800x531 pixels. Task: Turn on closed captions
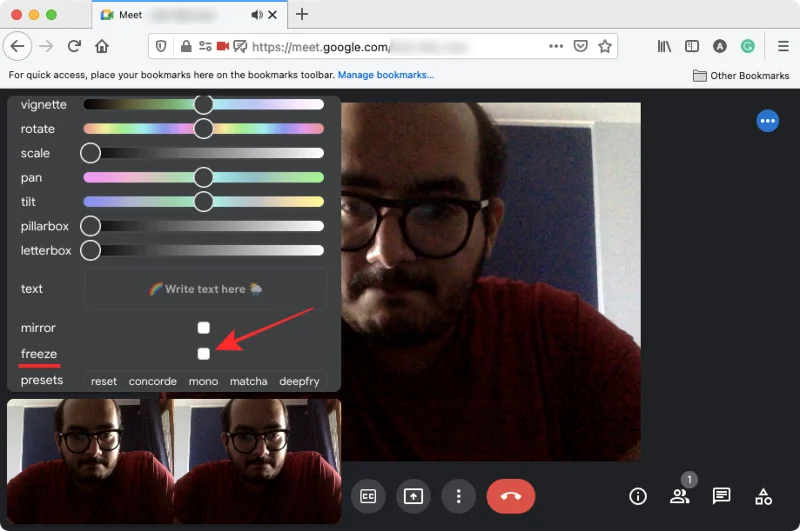tap(367, 496)
